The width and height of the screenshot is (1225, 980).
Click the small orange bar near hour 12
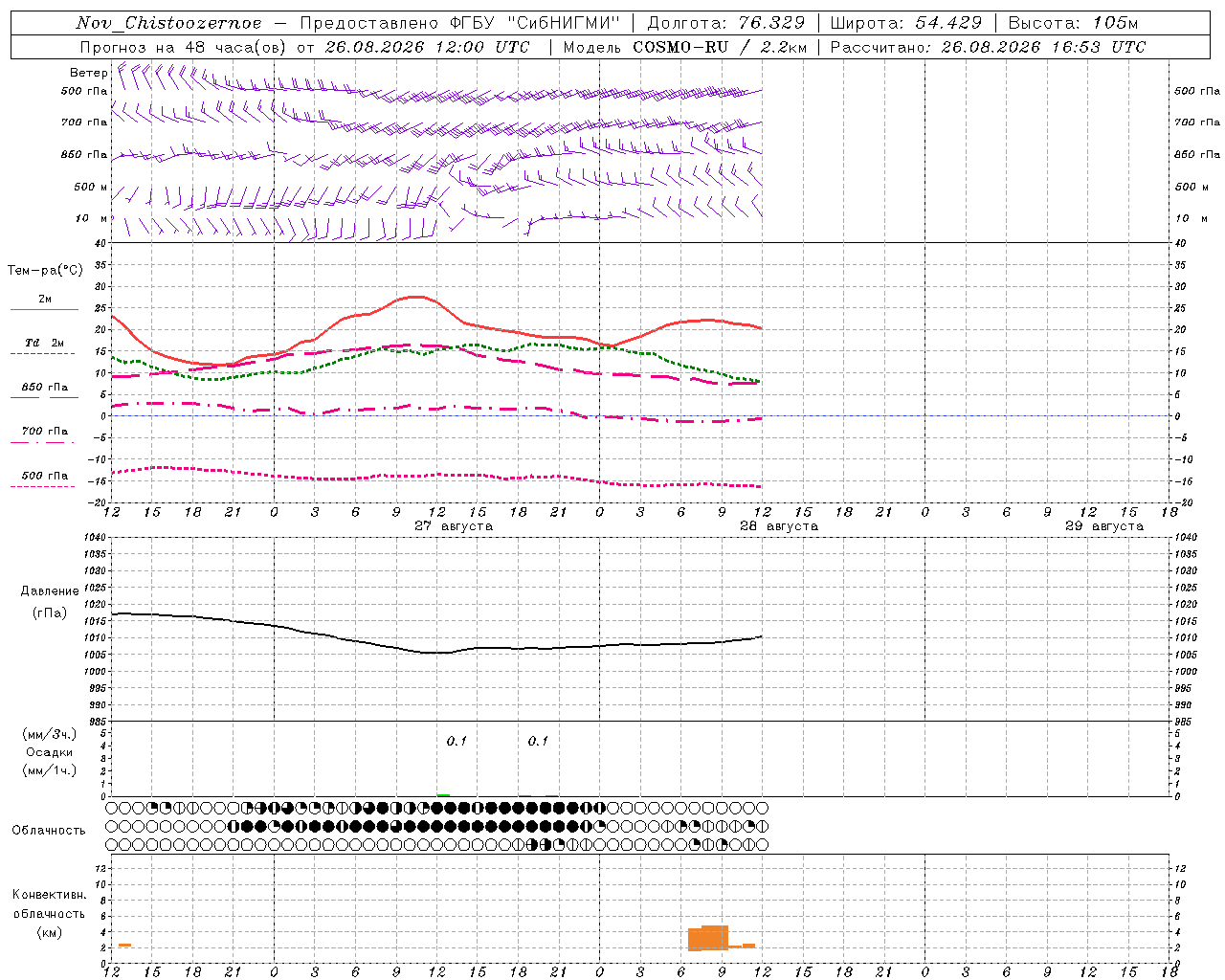click(x=124, y=946)
